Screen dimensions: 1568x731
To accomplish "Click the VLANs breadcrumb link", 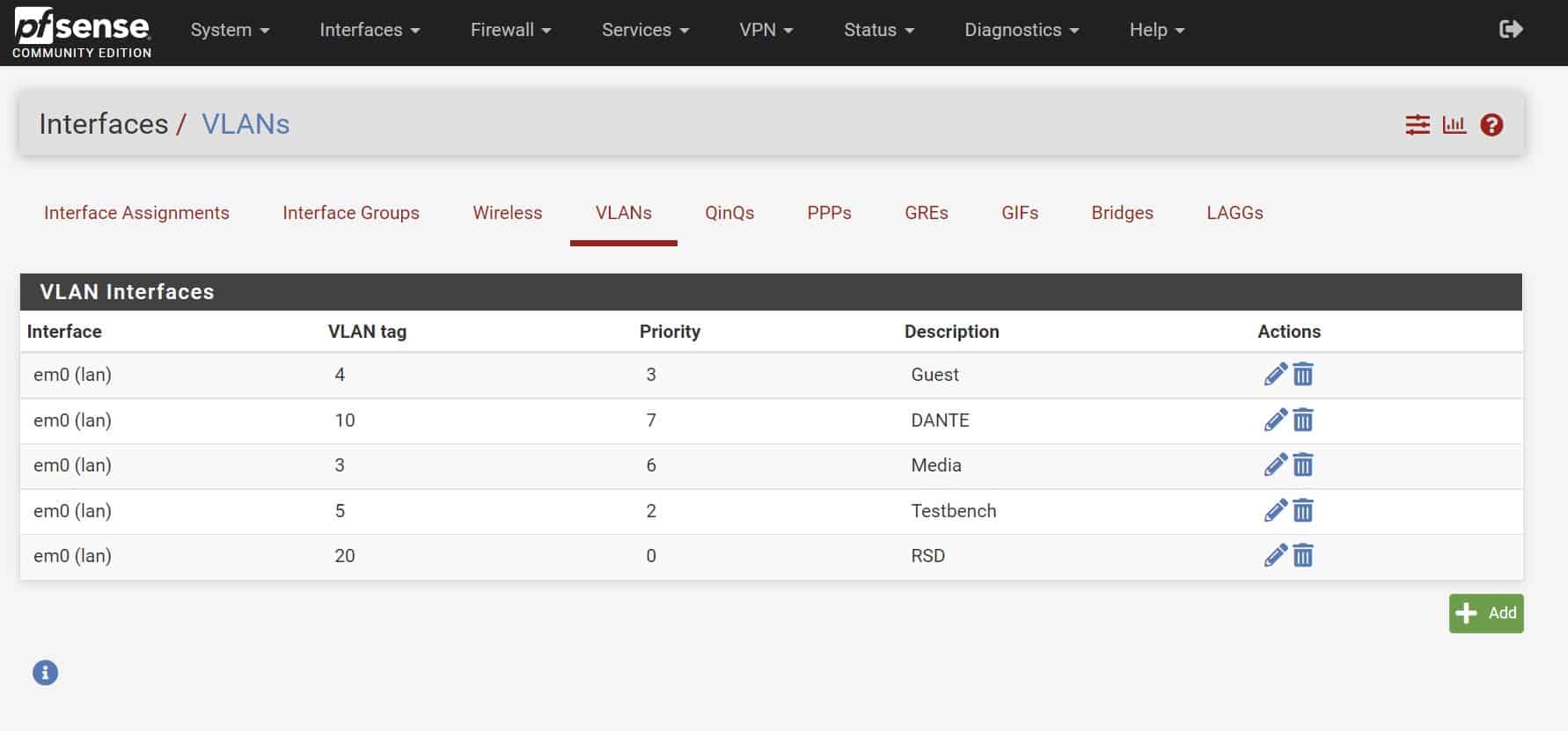I will [245, 124].
